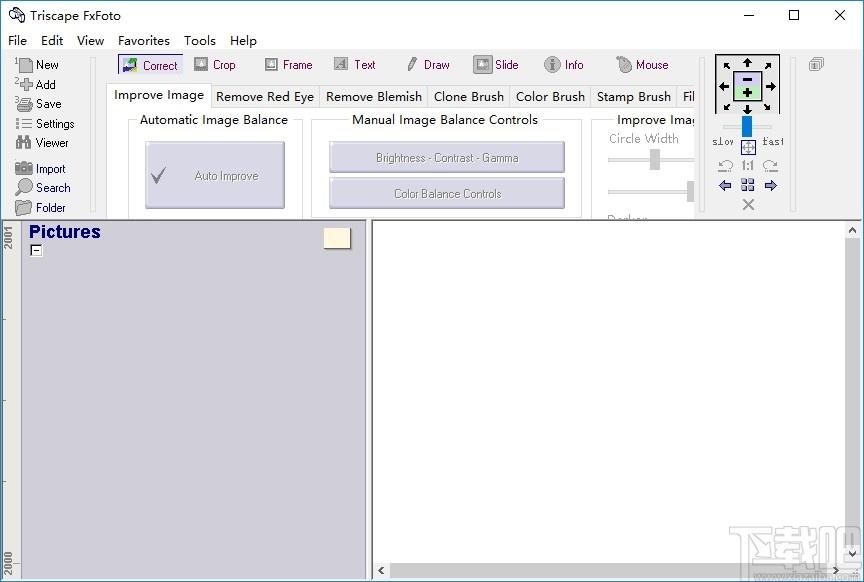Open the Favorites menu
The width and height of the screenshot is (864, 582).
pyautogui.click(x=144, y=41)
